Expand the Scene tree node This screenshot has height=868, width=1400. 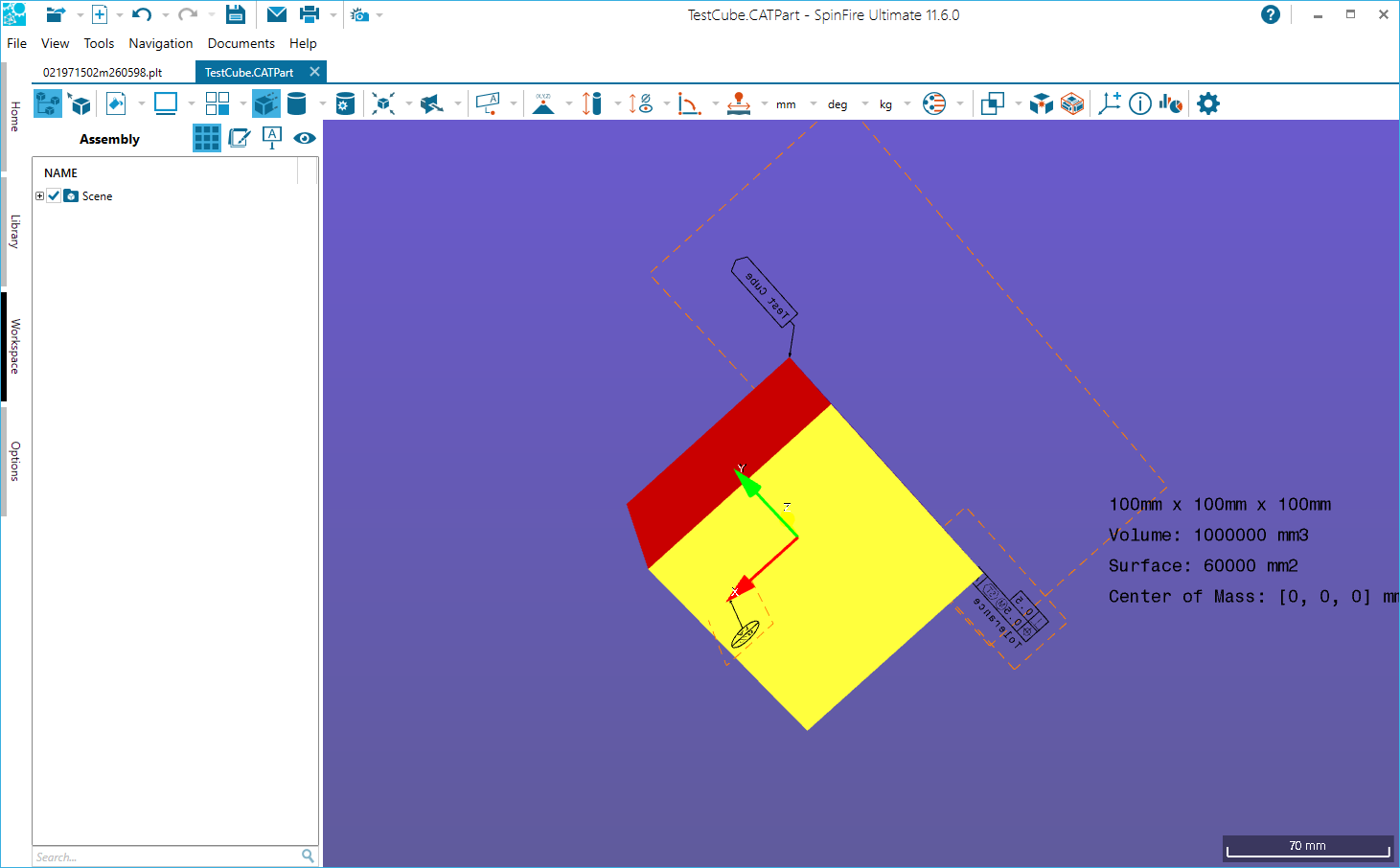click(40, 196)
